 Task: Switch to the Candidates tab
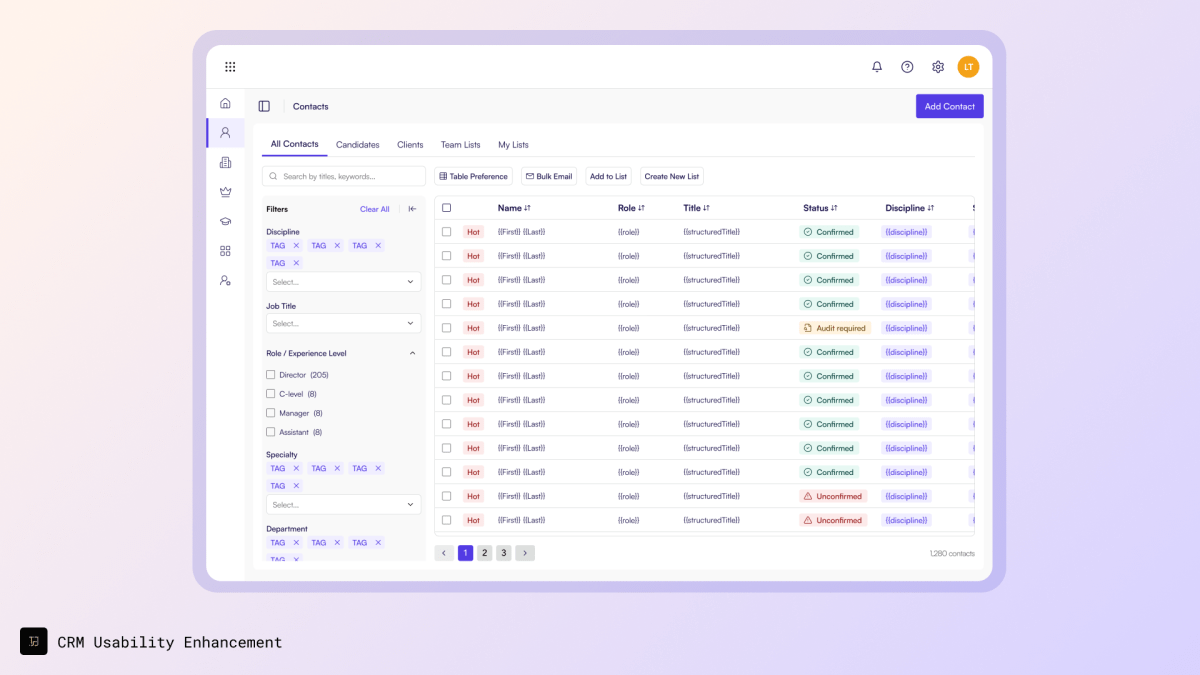coord(358,144)
